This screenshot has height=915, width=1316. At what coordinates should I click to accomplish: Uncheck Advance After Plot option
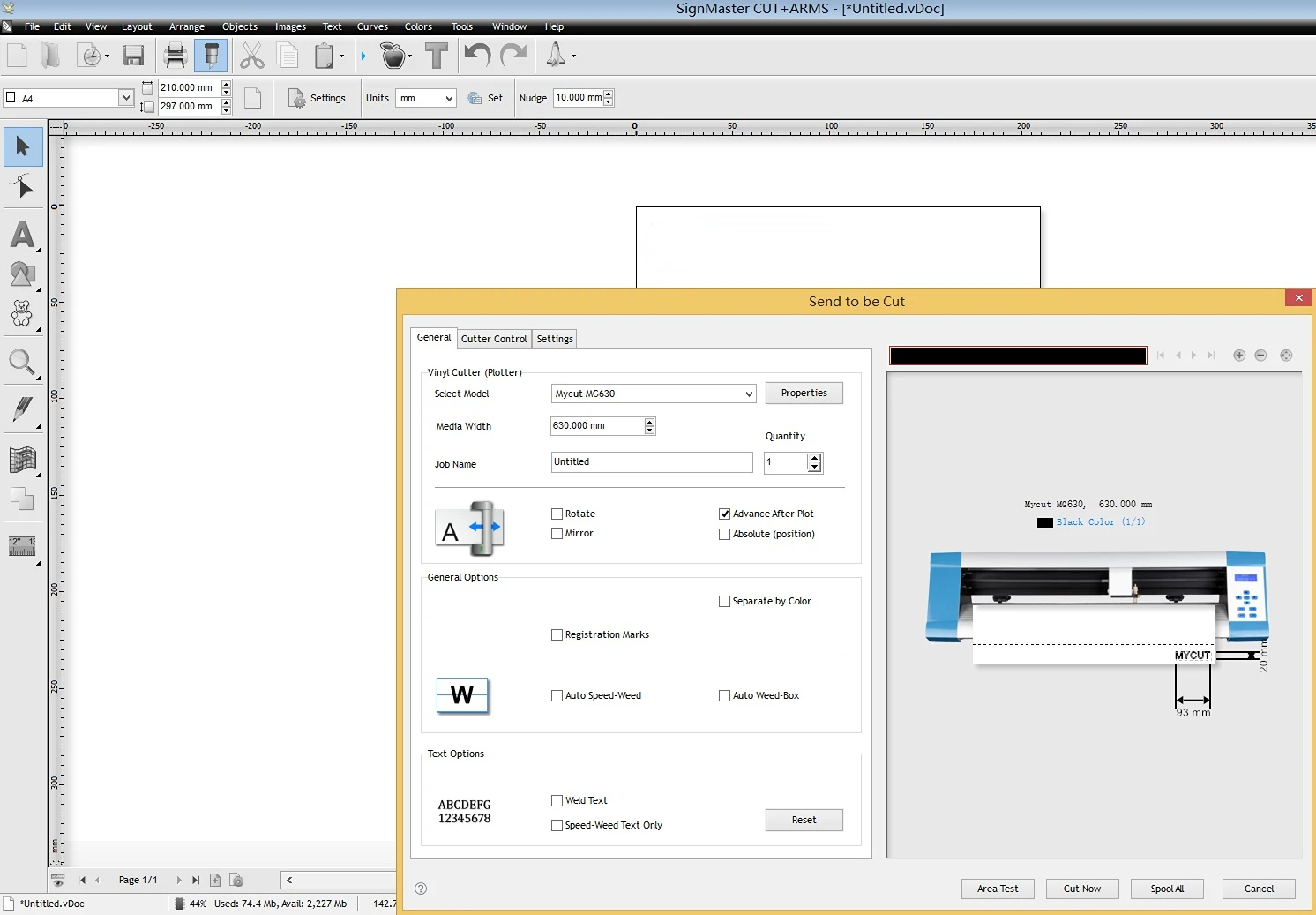(x=725, y=514)
